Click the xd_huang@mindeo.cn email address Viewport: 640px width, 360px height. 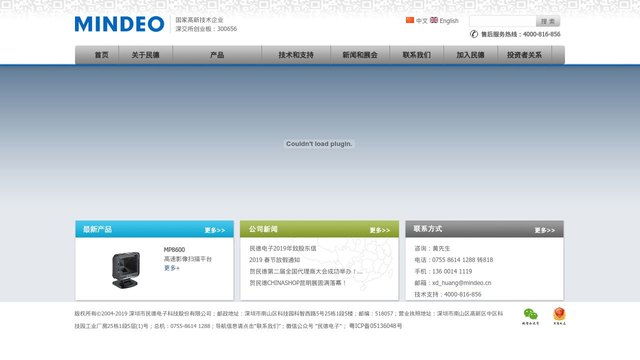pyautogui.click(x=462, y=282)
